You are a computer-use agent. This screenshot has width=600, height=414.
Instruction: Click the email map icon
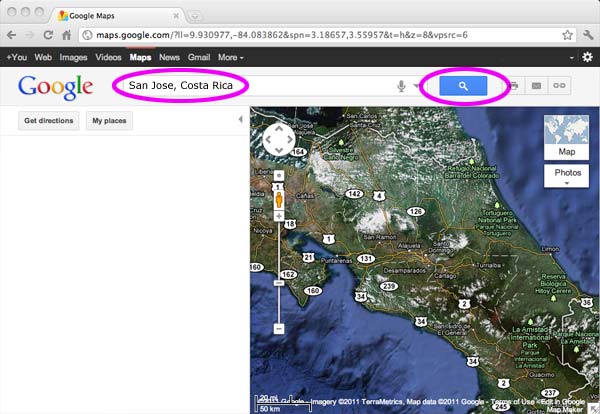coord(536,86)
